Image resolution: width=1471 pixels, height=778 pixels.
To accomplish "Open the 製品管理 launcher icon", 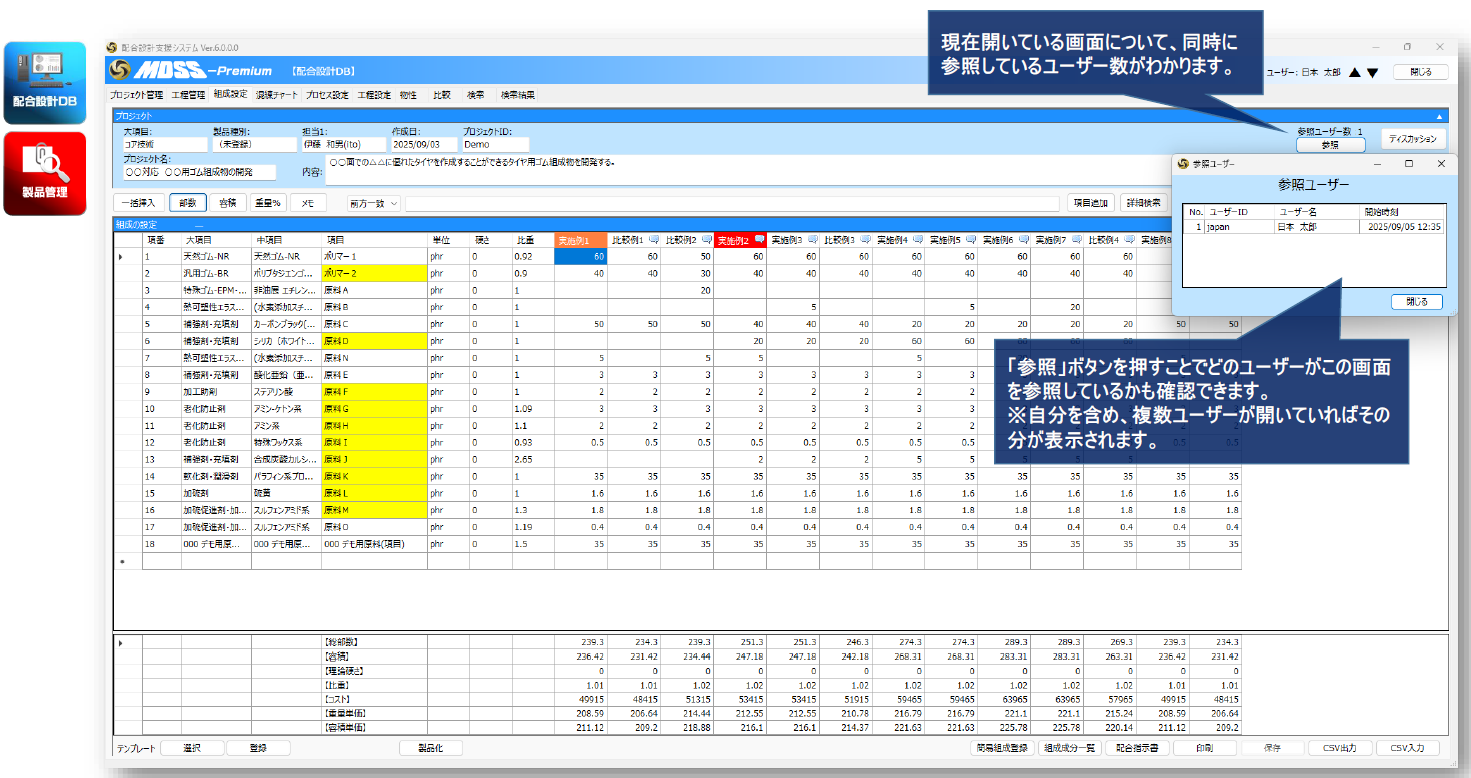I will [44, 172].
